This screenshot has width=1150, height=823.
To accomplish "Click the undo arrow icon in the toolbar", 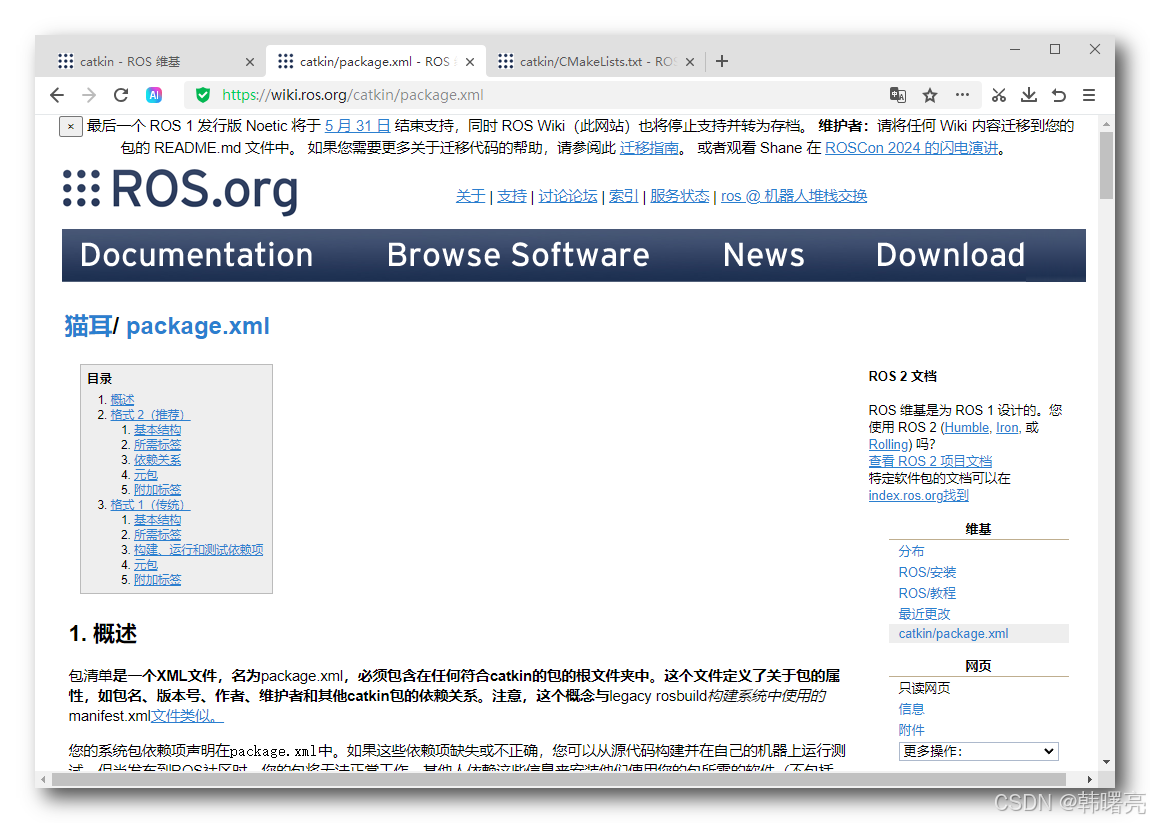I will click(x=1059, y=95).
